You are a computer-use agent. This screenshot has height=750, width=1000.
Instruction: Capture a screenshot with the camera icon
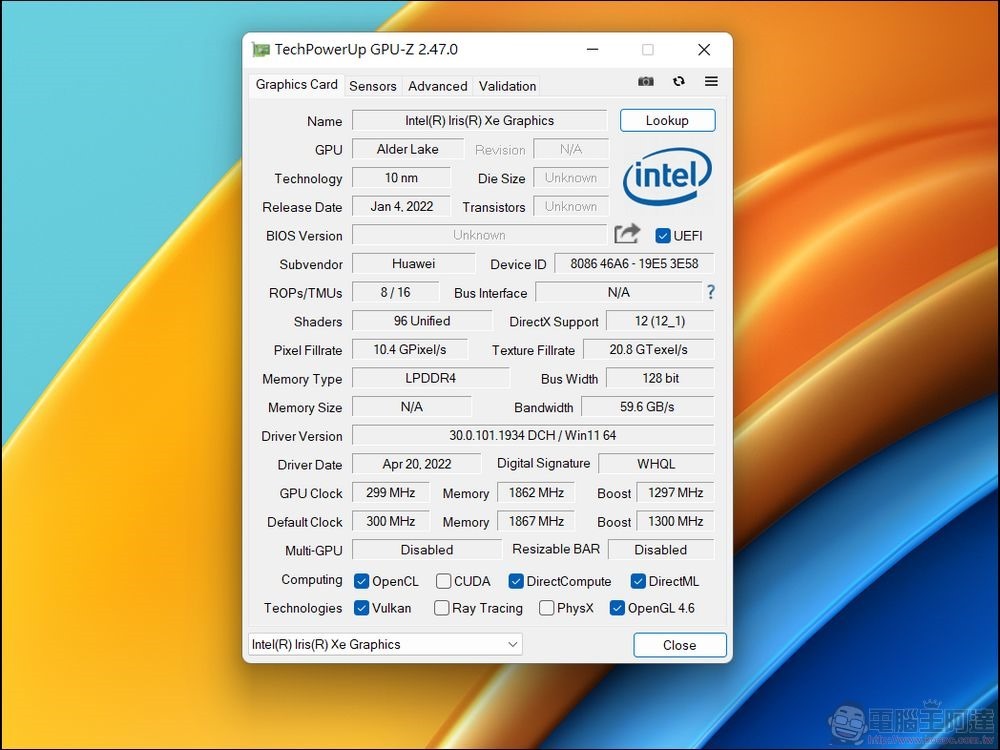coord(645,82)
